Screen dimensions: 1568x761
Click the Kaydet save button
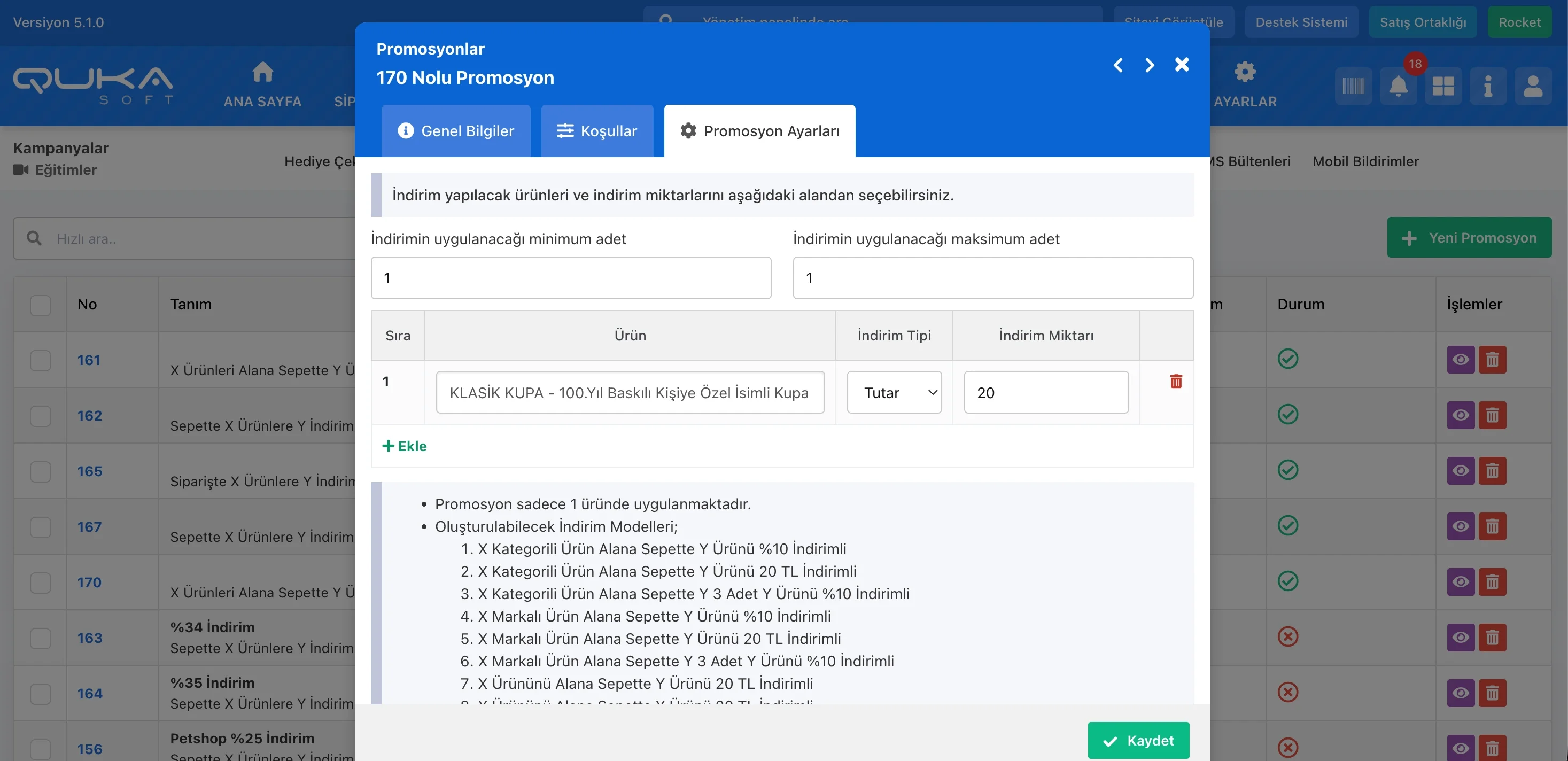1138,740
